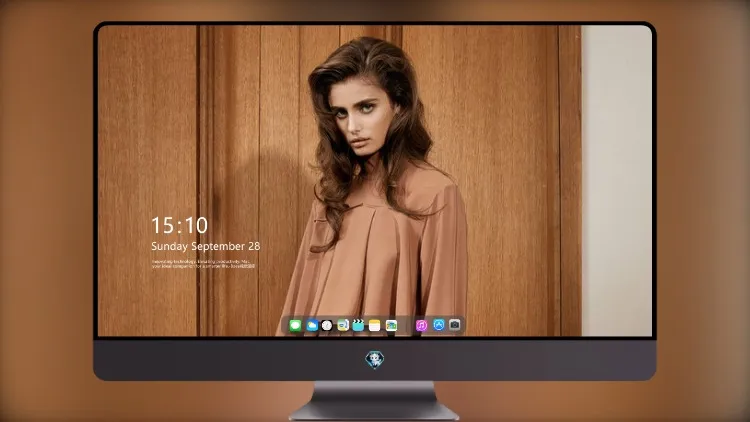Screen dimensions: 750x422
Task: Click the logo emblem on monitor chin
Action: pos(375,359)
